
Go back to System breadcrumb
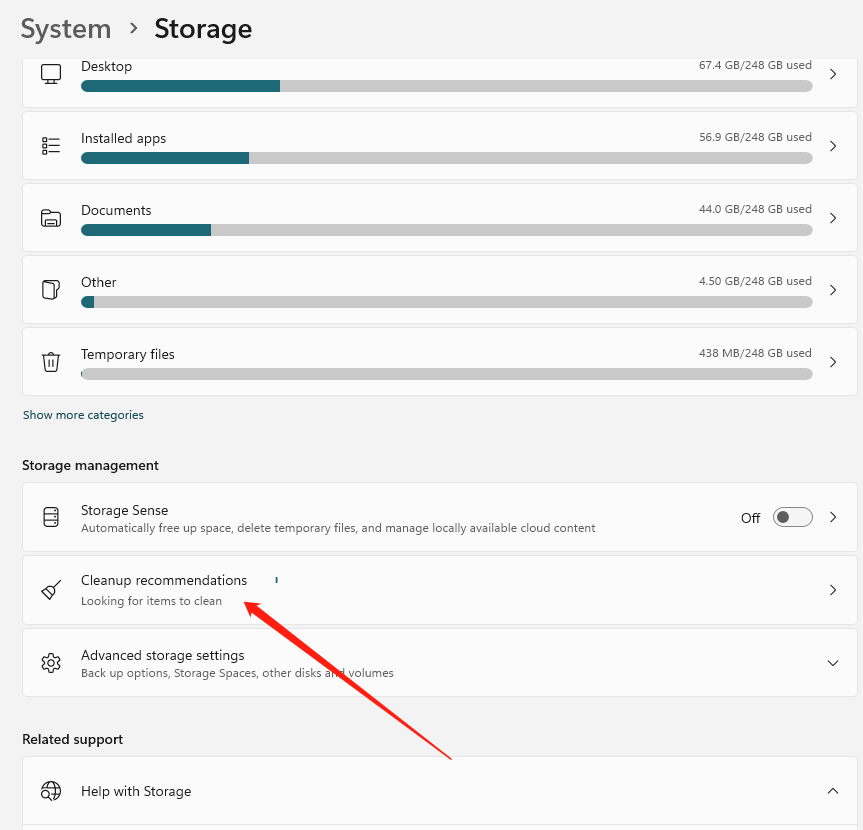pyautogui.click(x=66, y=29)
